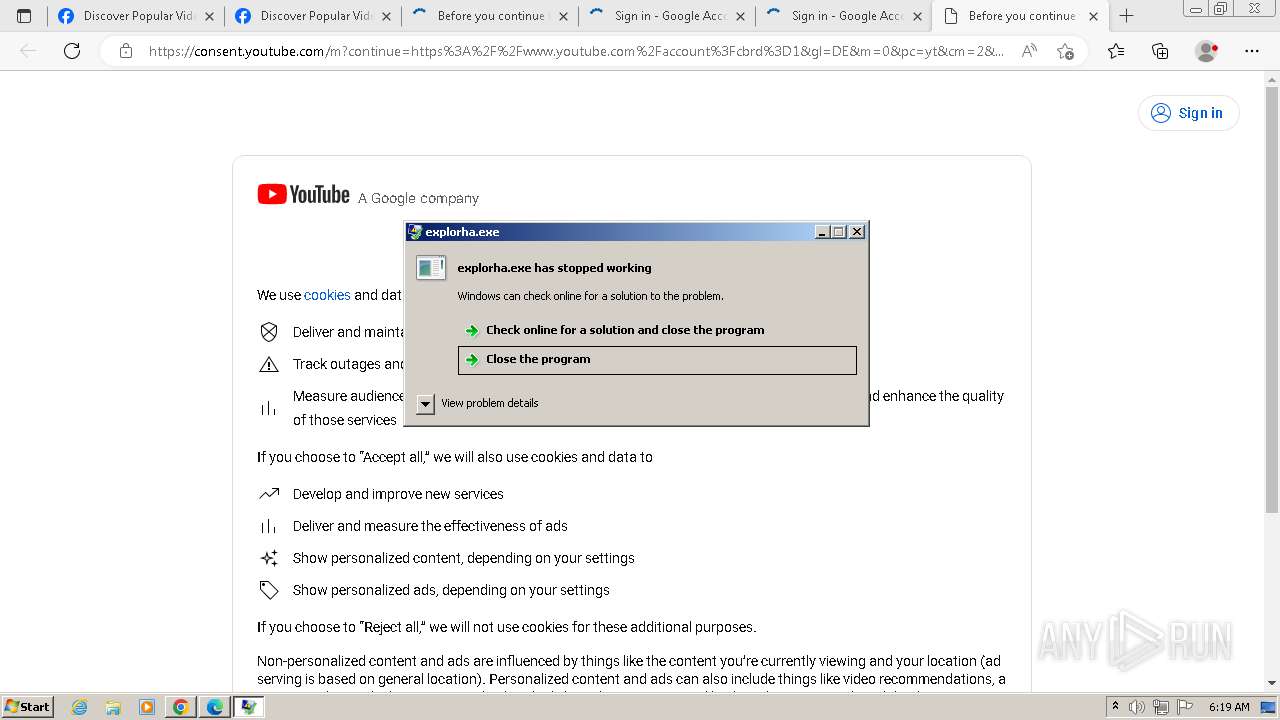1280x720 pixels.
Task: Open the browser profile avatar
Action: (1207, 51)
